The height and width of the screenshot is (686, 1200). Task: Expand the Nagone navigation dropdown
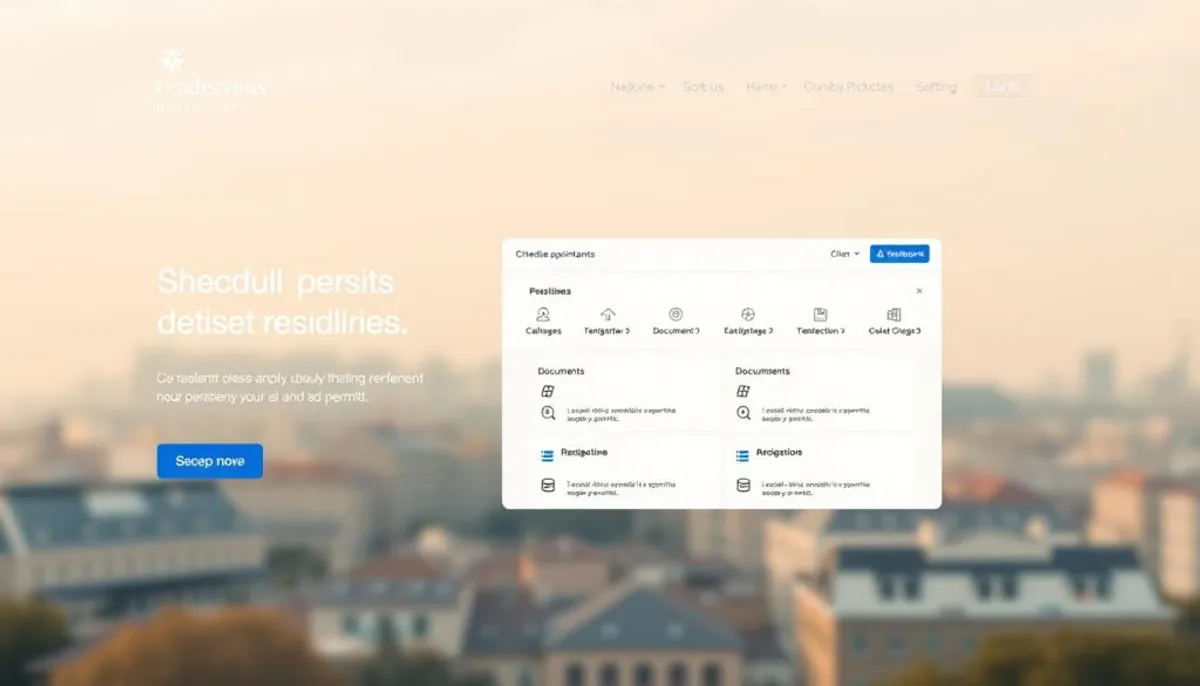coord(637,87)
